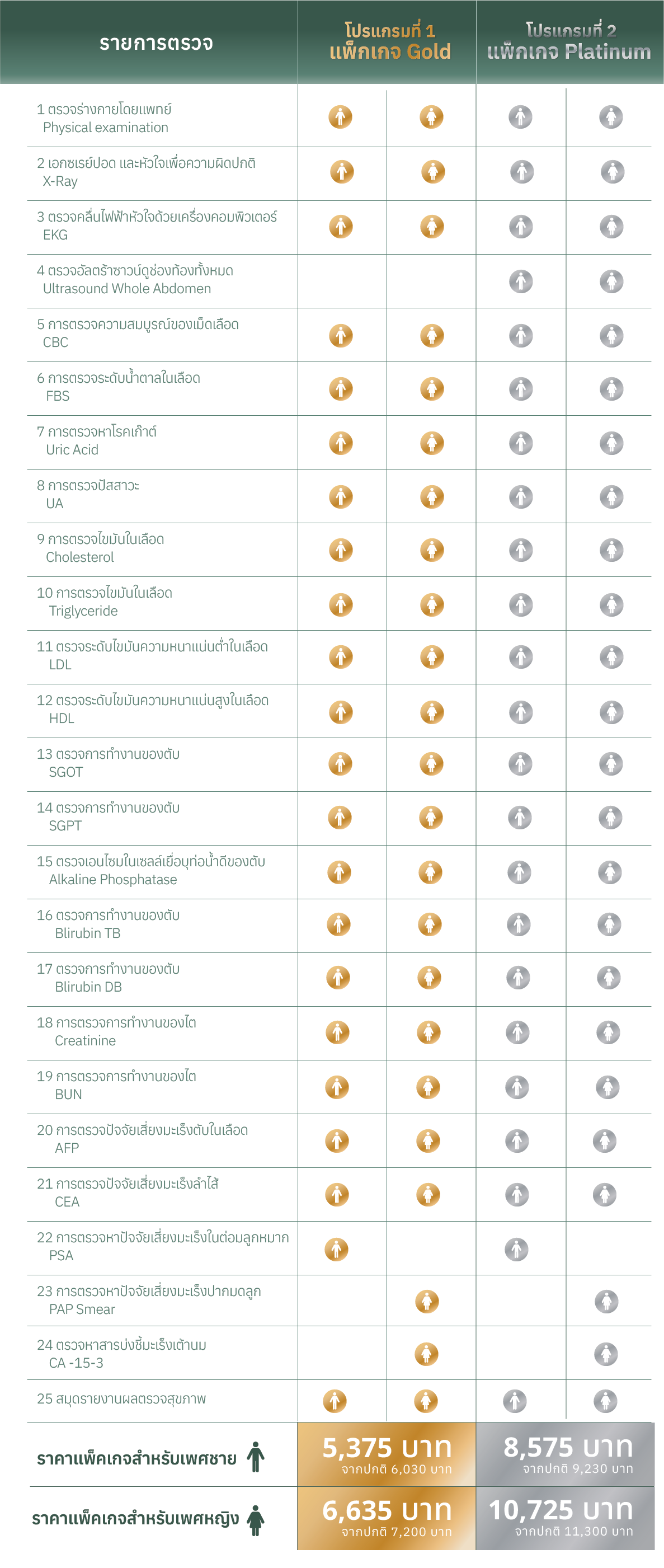Click the 8,575 บาท Platinum price box

[568, 1454]
